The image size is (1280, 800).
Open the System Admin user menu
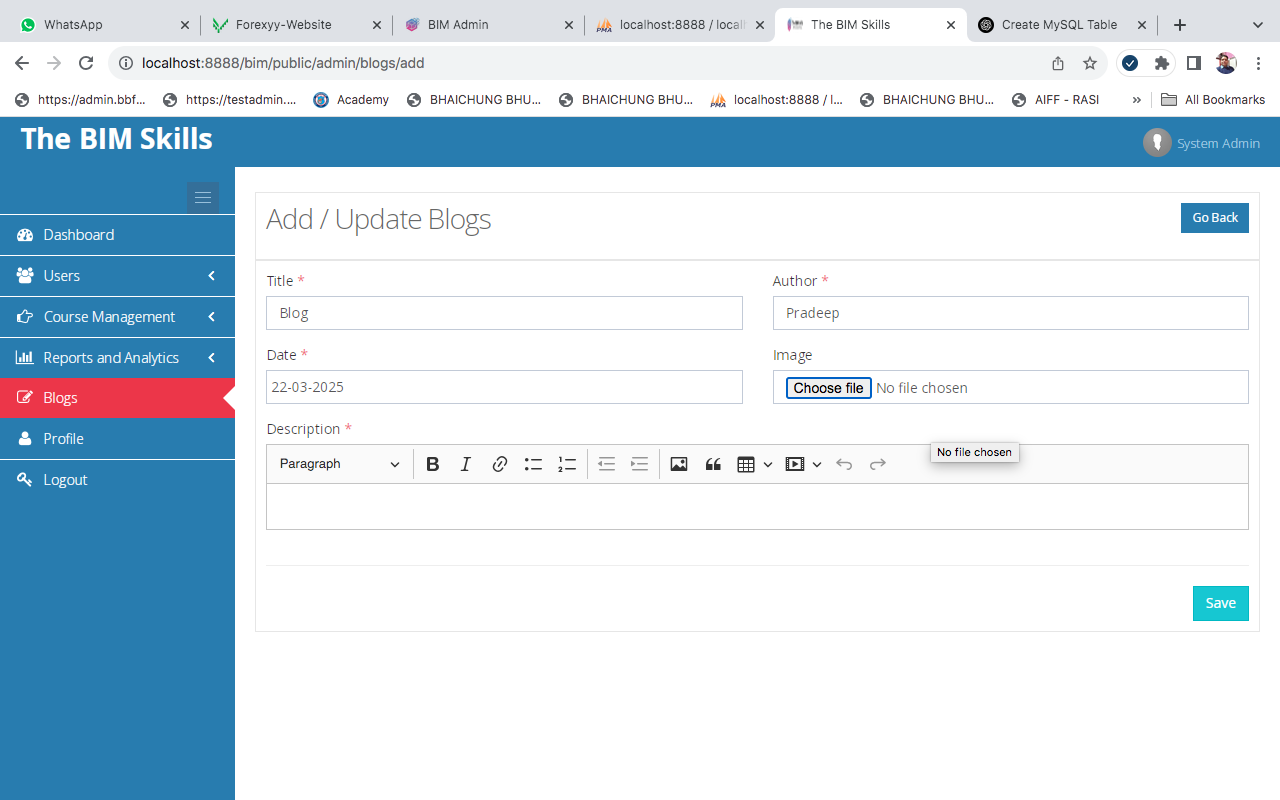pyautogui.click(x=1202, y=143)
